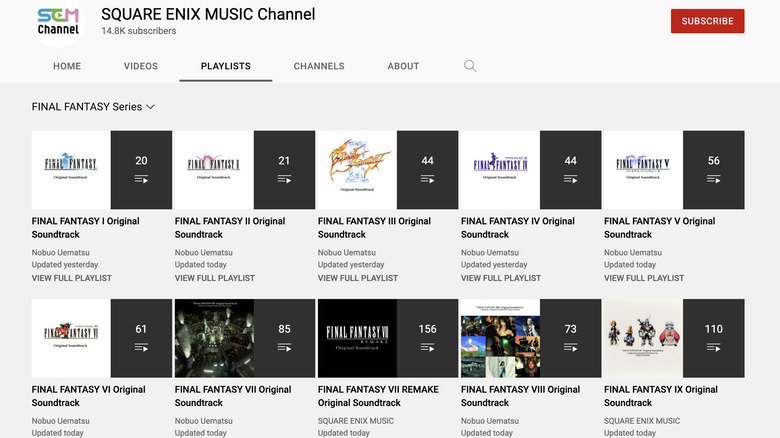Click title FINAL FANTASY VIII Original Soundtrack

coord(520,396)
